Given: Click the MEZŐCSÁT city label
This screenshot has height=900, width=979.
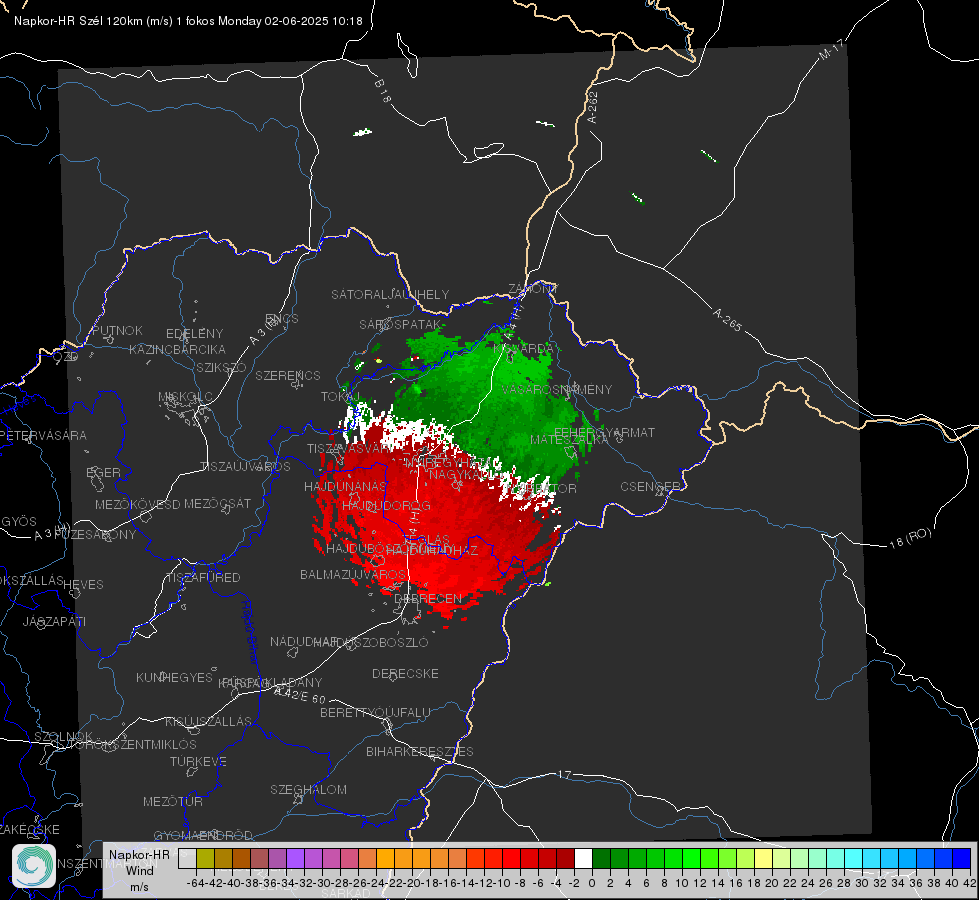Looking at the screenshot, I should pos(217,503).
